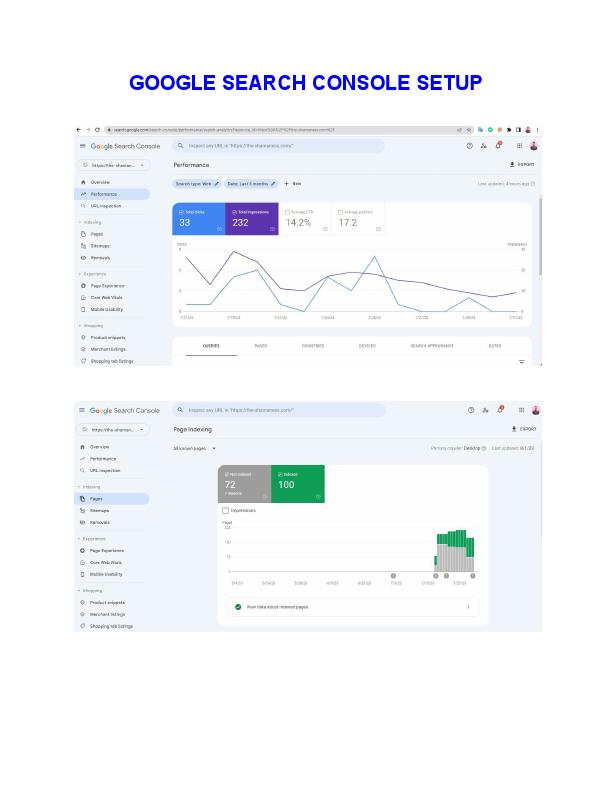Edit Search type Web filter pencil
The image size is (612, 792).
point(217,184)
